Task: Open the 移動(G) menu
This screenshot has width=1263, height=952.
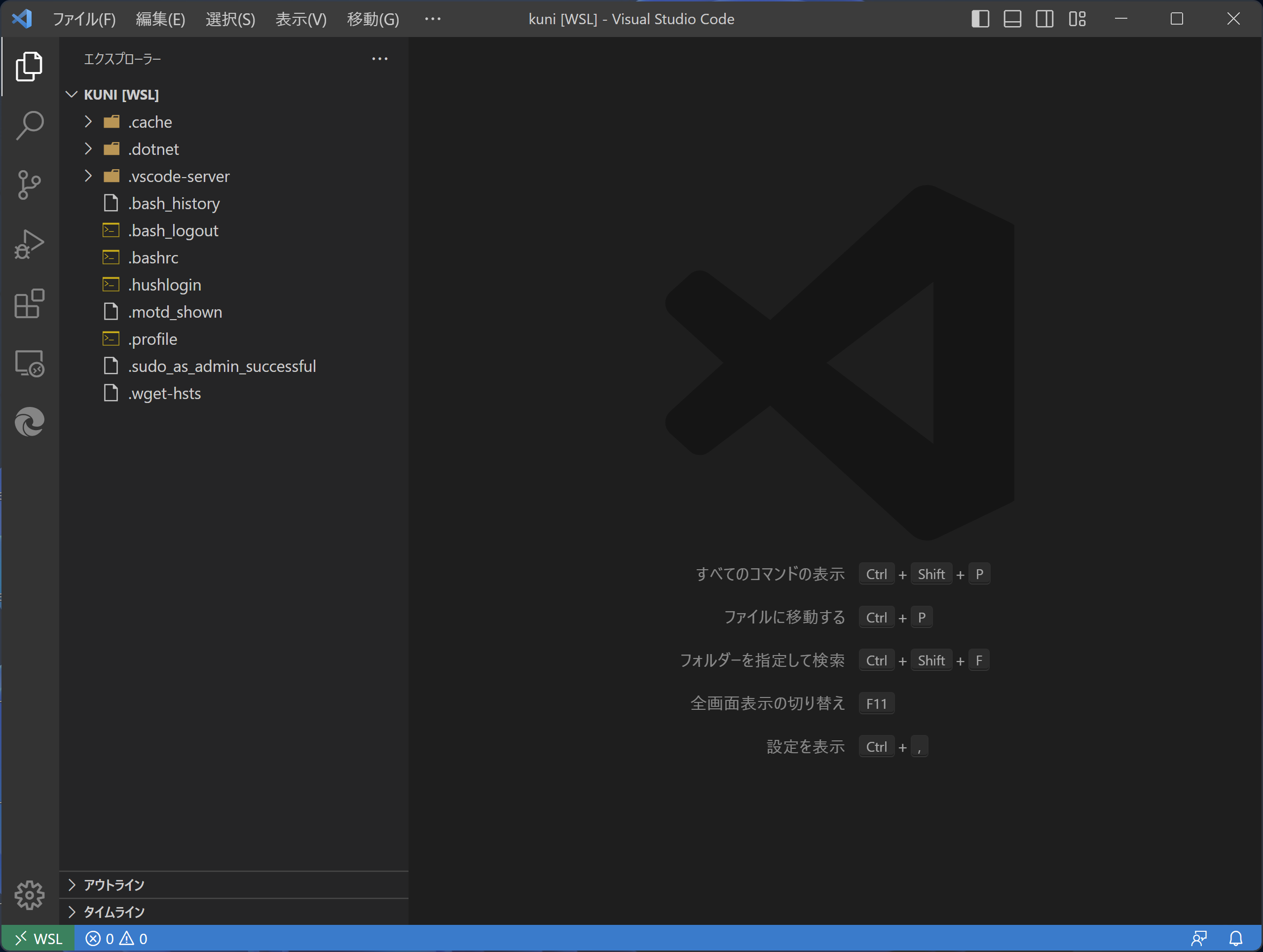Action: [x=373, y=19]
